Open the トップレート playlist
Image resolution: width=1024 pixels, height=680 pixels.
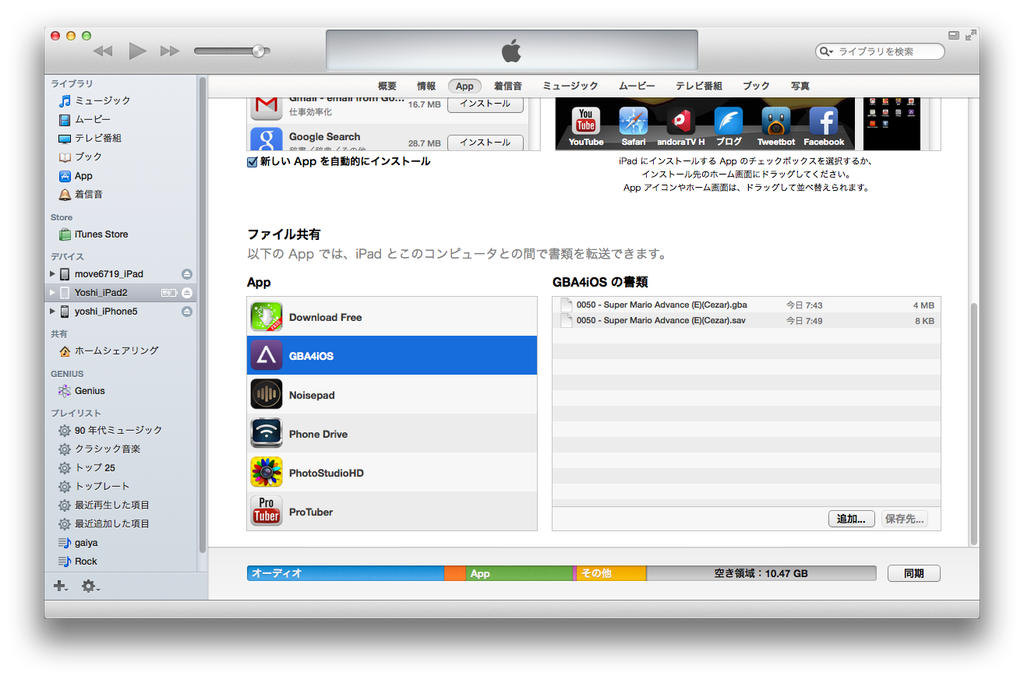[x=93, y=486]
